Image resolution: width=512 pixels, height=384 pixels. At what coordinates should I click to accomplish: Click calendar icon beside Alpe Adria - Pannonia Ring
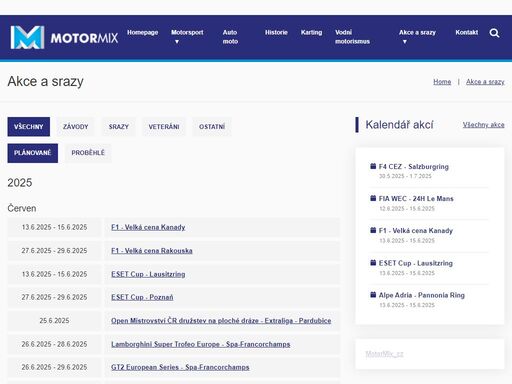coord(373,295)
